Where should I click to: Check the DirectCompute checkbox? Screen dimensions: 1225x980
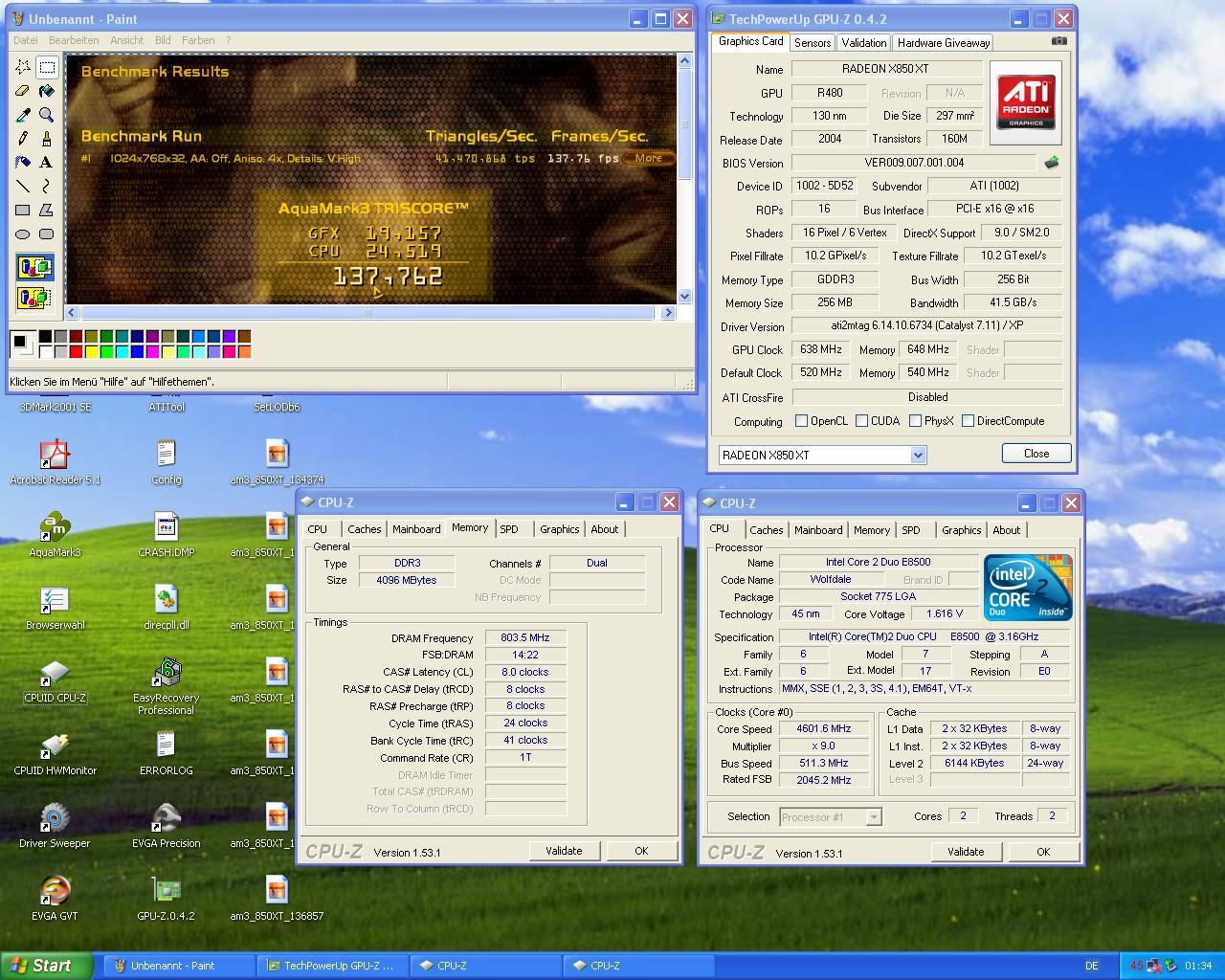969,421
